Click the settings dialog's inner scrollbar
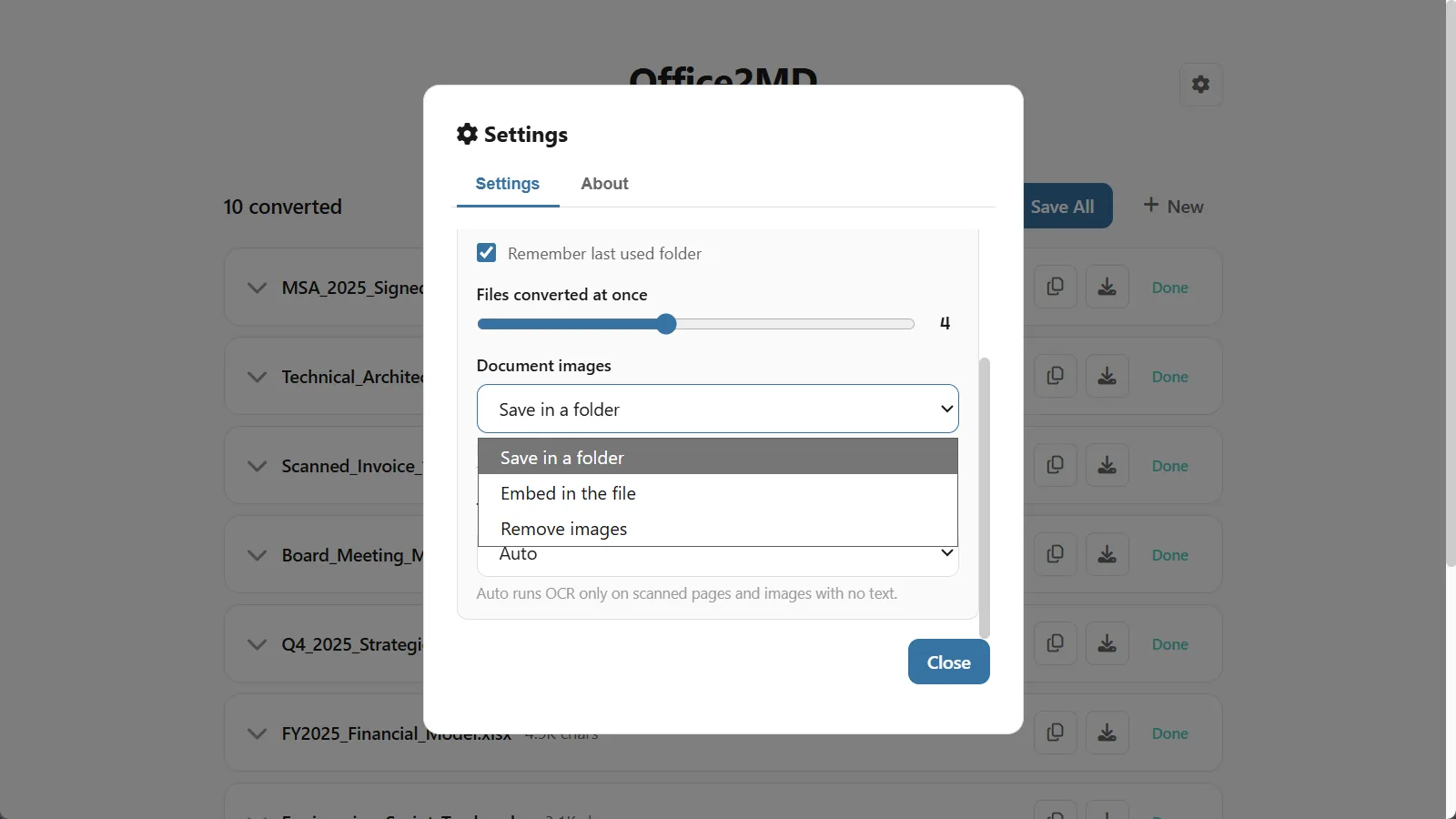 (984, 497)
